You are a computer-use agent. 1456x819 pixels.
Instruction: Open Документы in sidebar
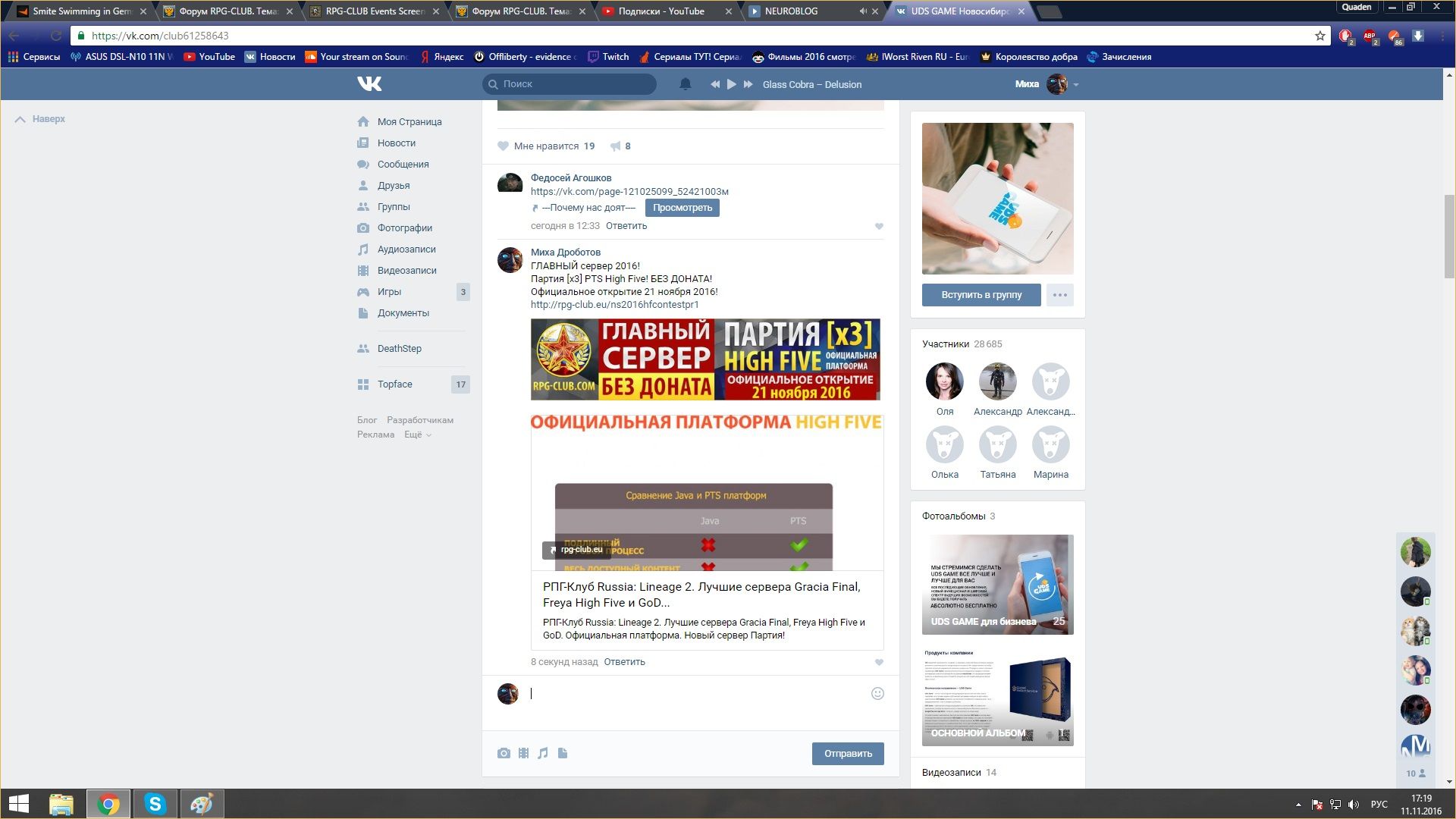(403, 312)
